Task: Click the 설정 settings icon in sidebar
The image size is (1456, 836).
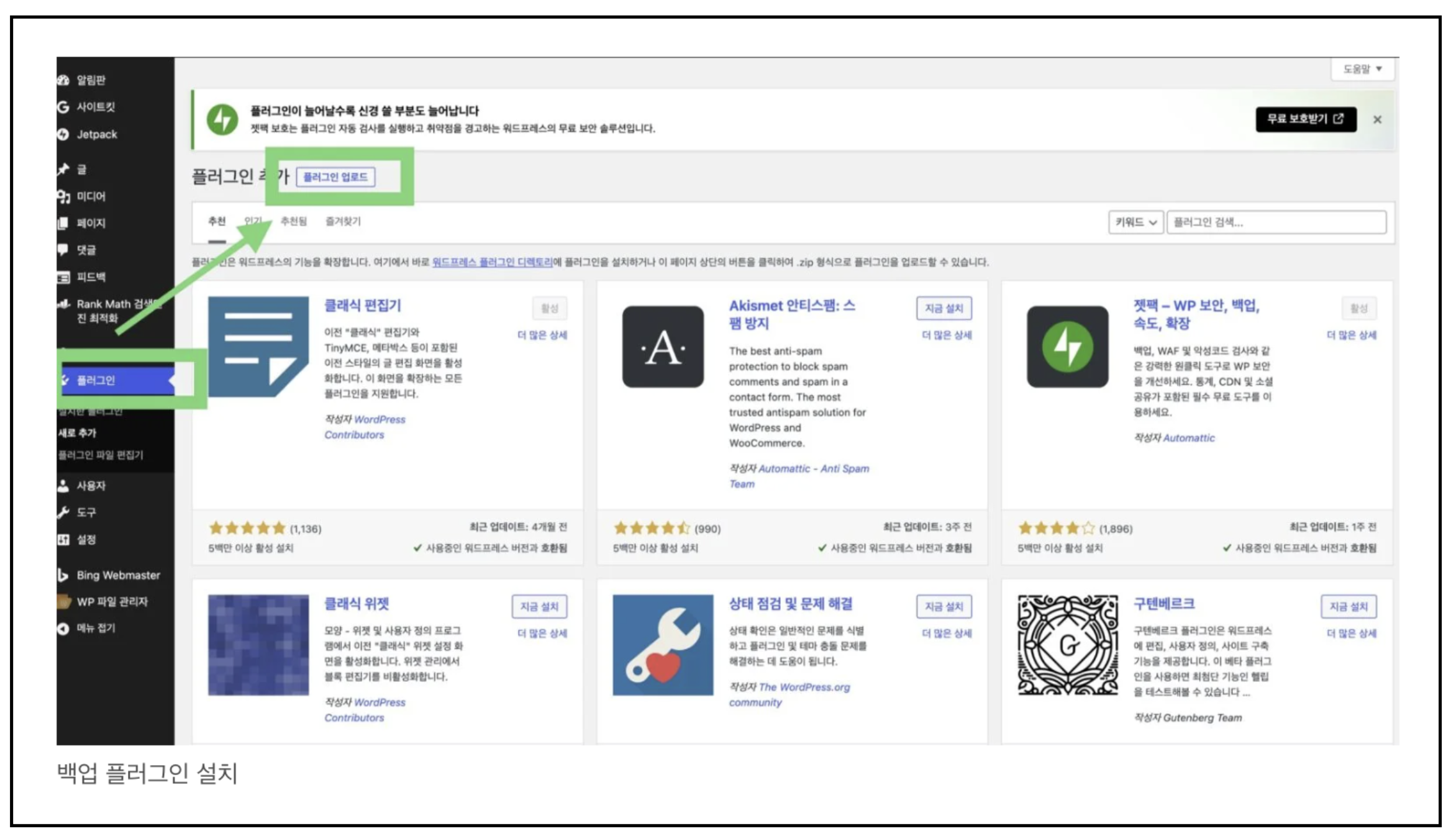Action: pos(63,539)
